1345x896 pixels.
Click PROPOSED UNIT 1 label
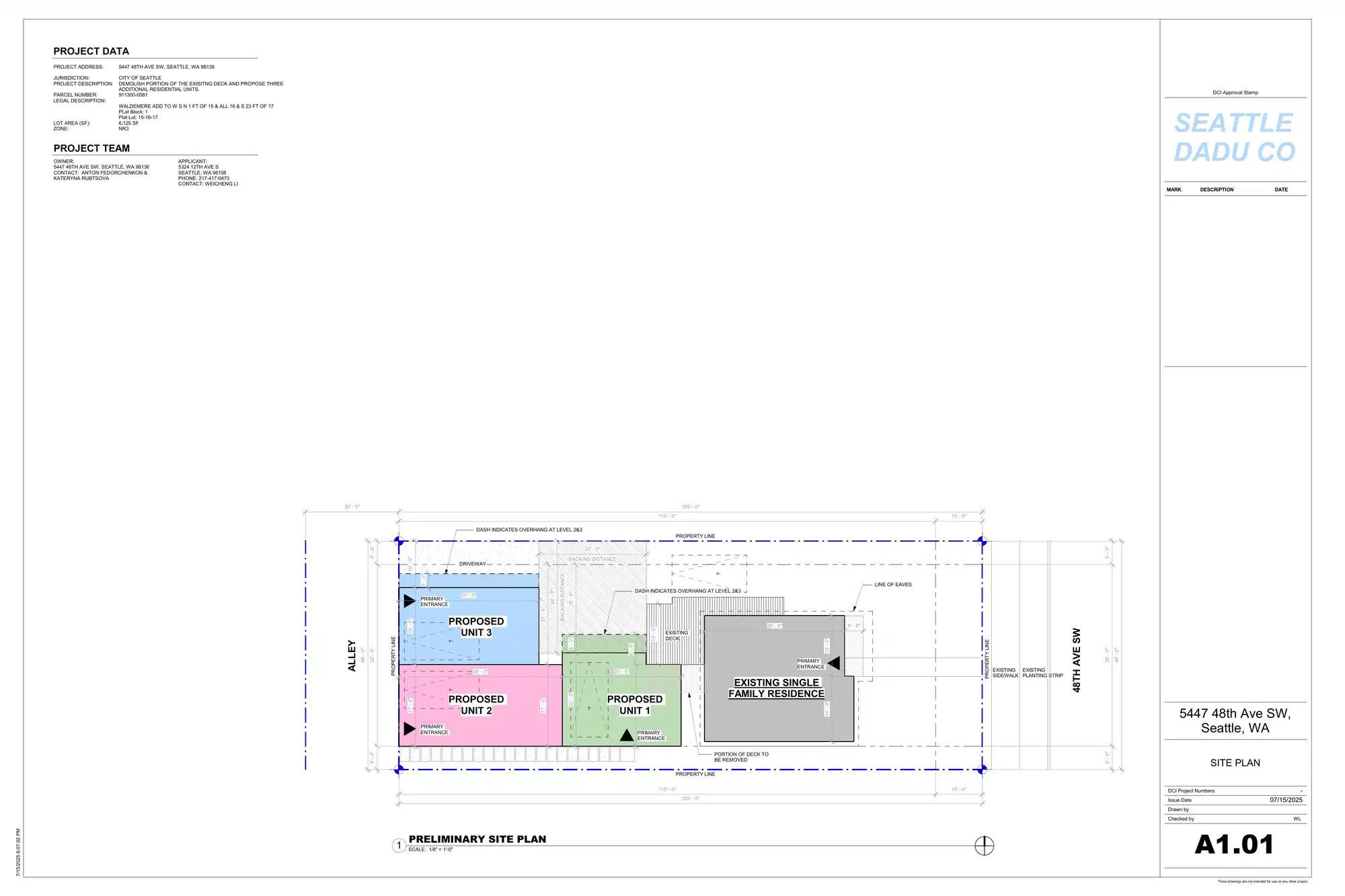[635, 705]
